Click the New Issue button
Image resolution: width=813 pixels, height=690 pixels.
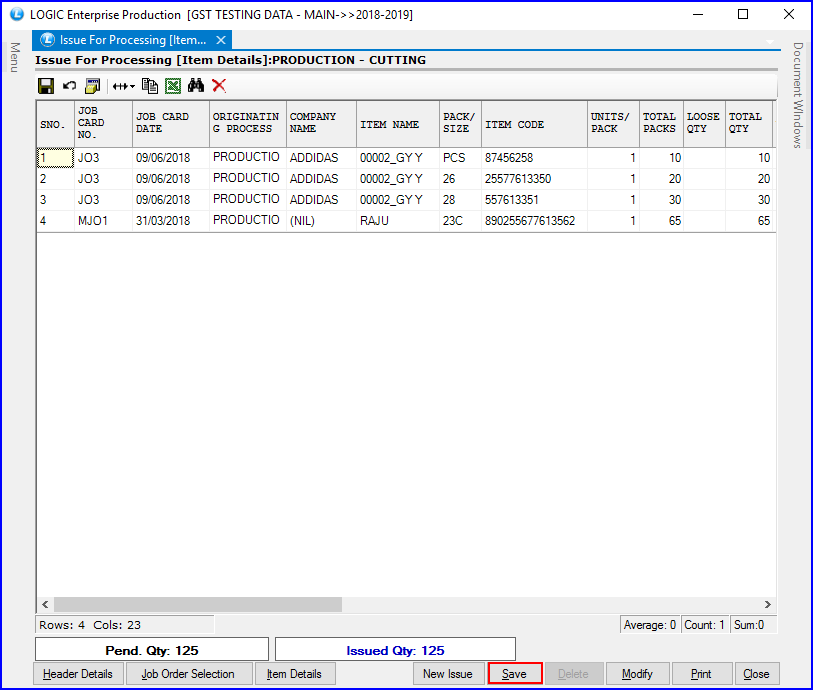point(448,673)
